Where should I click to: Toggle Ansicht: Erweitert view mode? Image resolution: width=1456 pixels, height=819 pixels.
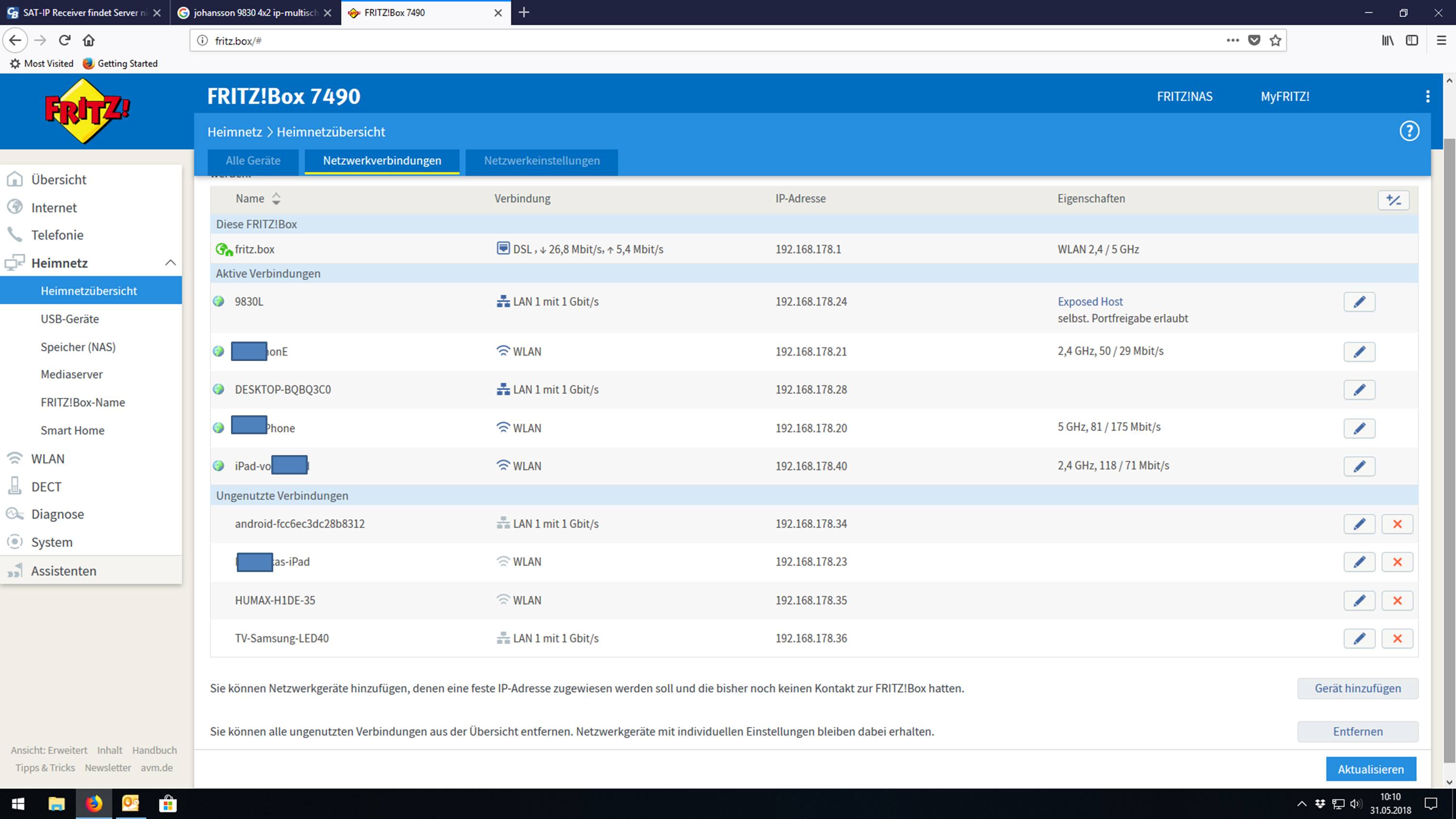(49, 750)
